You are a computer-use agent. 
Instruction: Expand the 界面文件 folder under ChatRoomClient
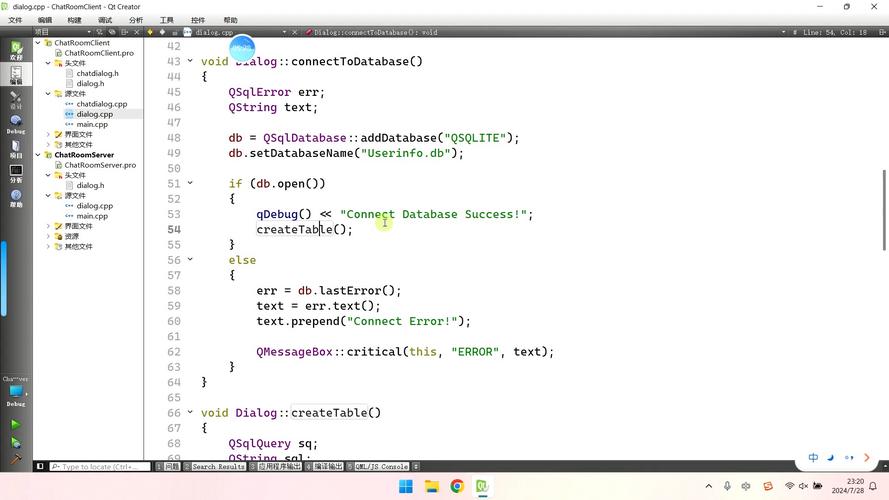pos(48,134)
